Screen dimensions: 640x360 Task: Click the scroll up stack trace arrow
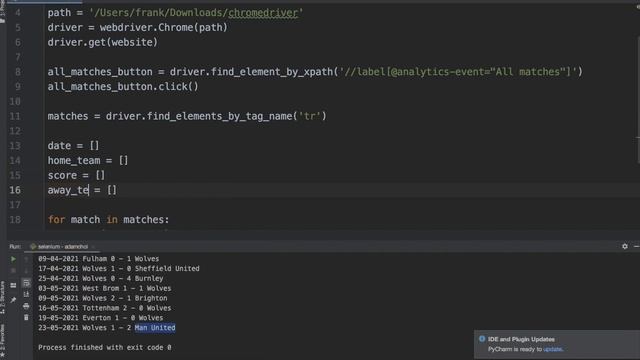(x=27, y=259)
